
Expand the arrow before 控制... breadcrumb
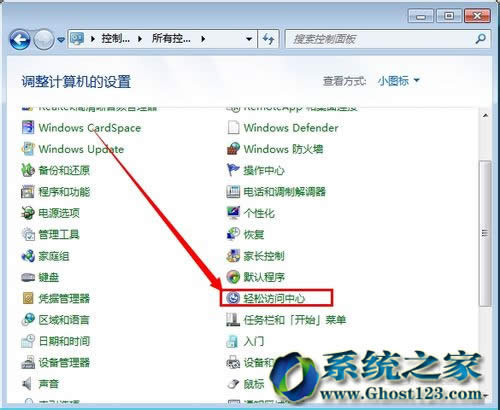point(93,39)
